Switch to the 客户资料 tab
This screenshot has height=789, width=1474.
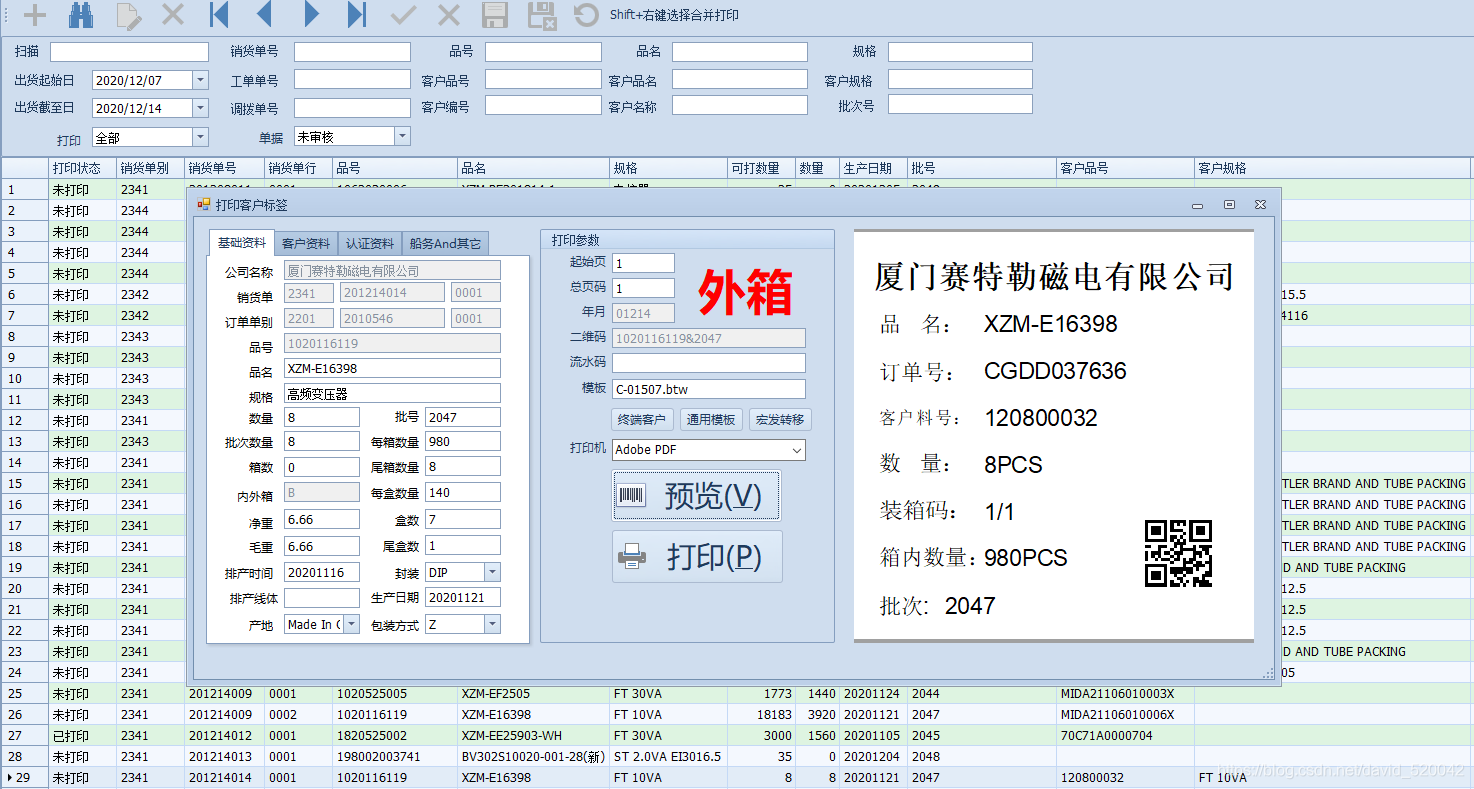306,242
